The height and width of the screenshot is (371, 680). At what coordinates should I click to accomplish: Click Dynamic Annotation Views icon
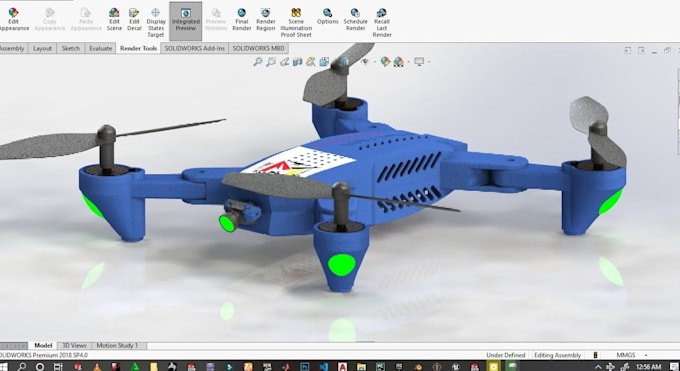[311, 62]
